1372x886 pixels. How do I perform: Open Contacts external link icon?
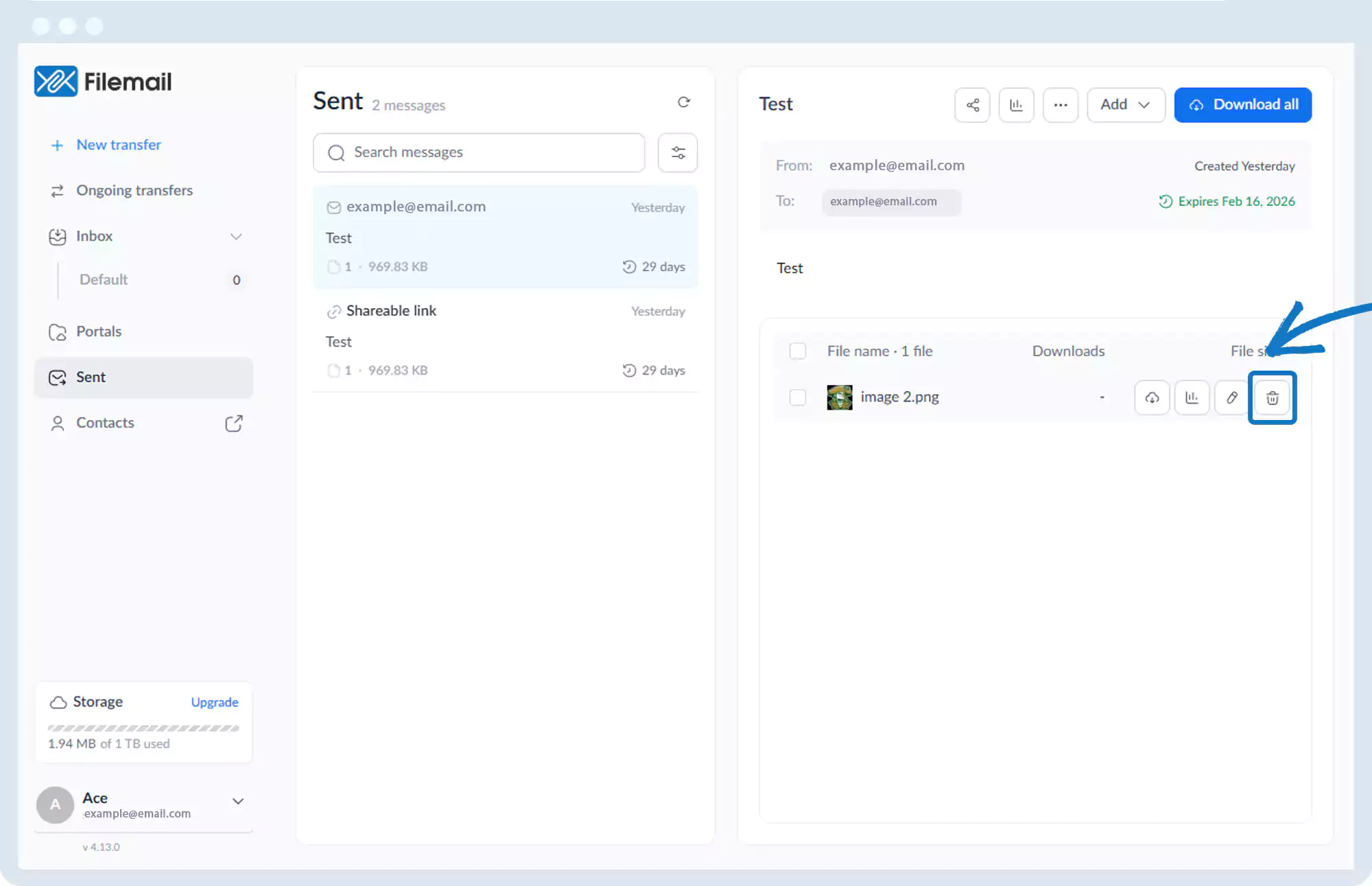click(x=234, y=423)
